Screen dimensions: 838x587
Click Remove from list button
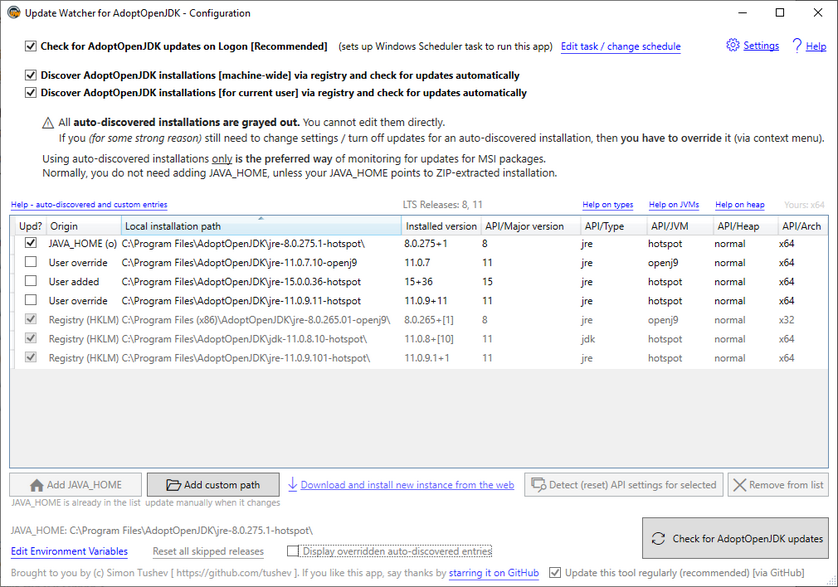point(778,485)
